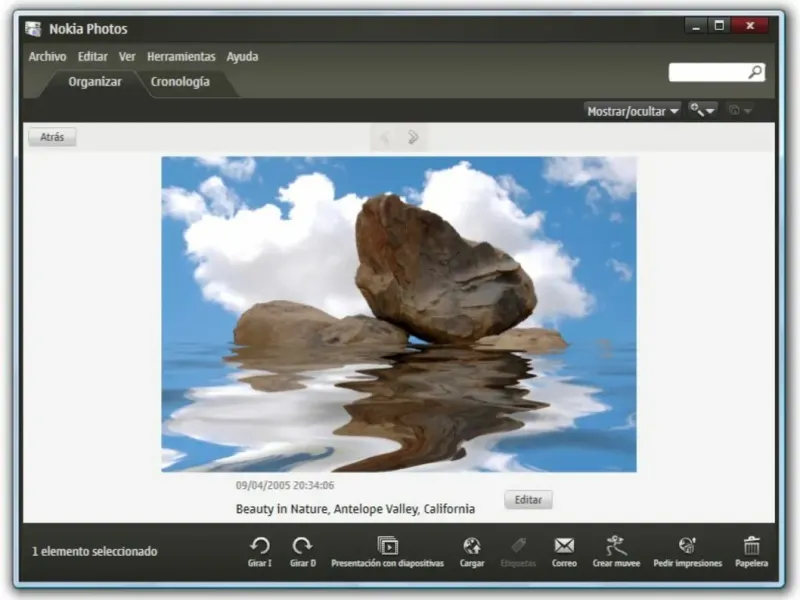Open the Ayuda menu
This screenshot has width=800, height=600.
point(242,57)
